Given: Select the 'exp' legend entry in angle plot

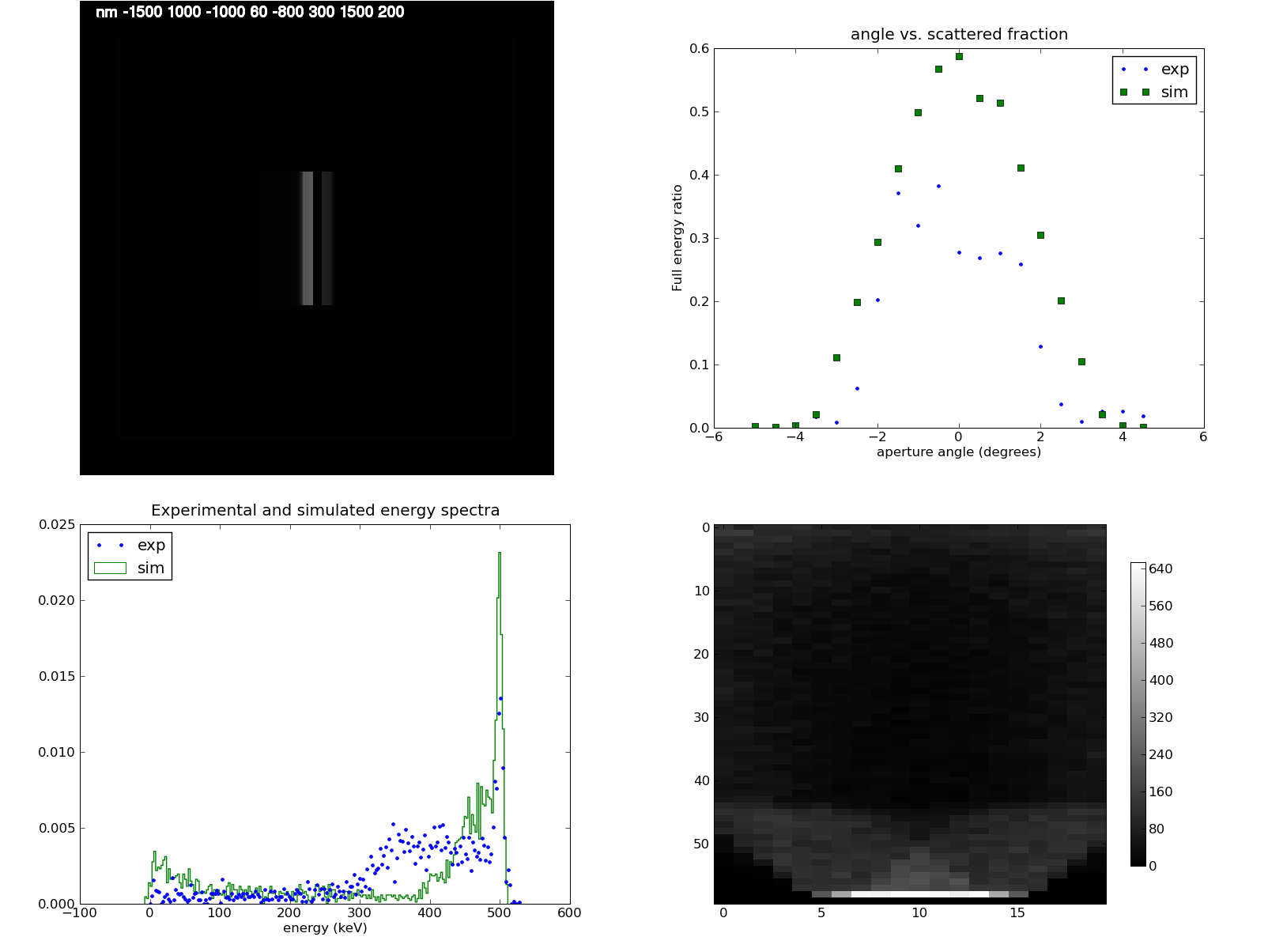Looking at the screenshot, I should (x=1154, y=69).
